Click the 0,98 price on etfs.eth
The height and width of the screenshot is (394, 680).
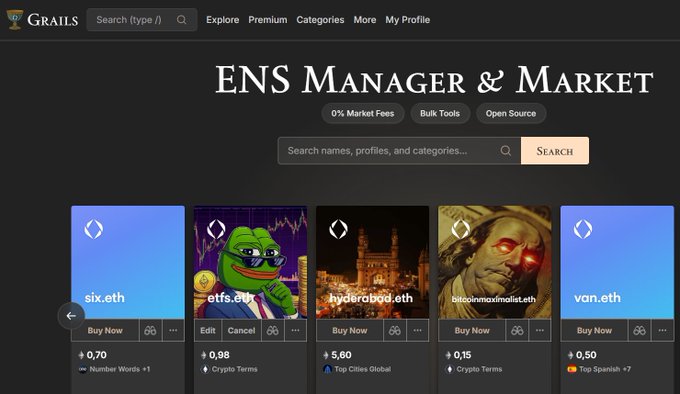coord(219,355)
